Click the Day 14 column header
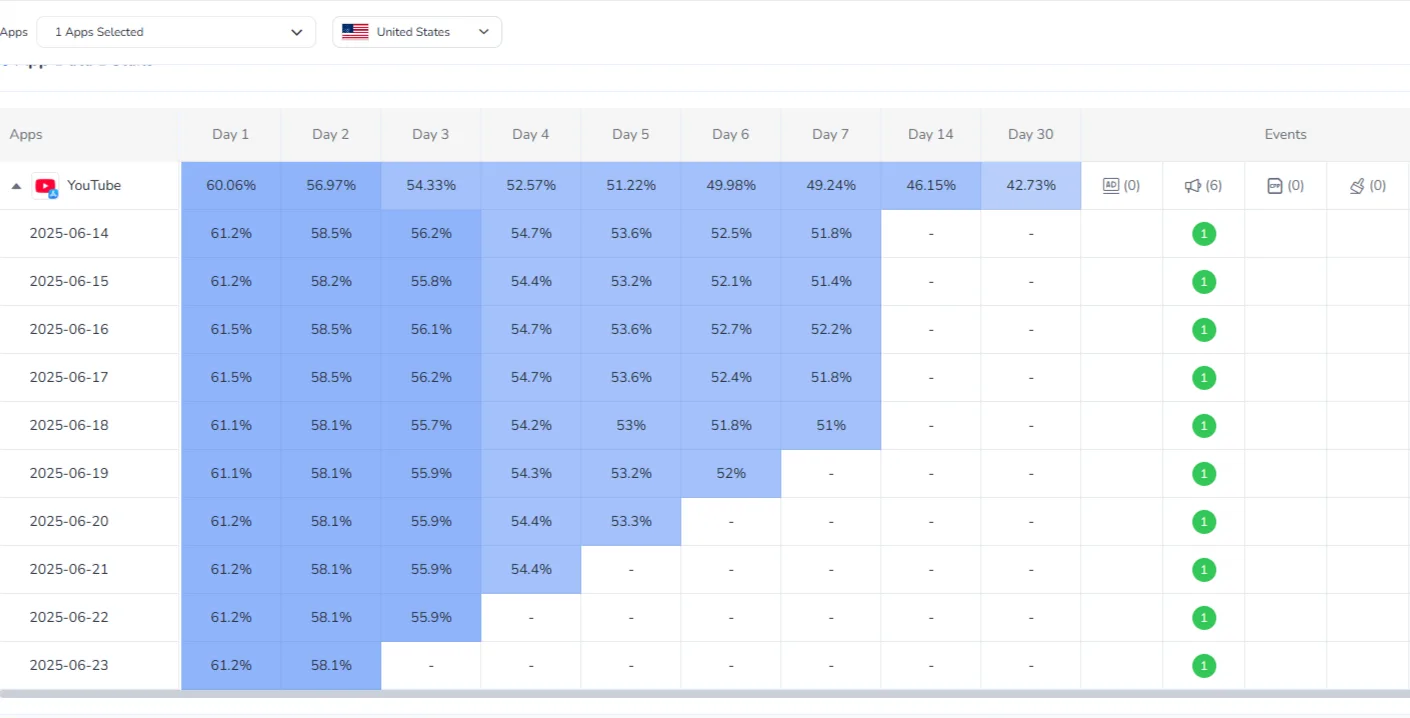1410x718 pixels. (930, 133)
